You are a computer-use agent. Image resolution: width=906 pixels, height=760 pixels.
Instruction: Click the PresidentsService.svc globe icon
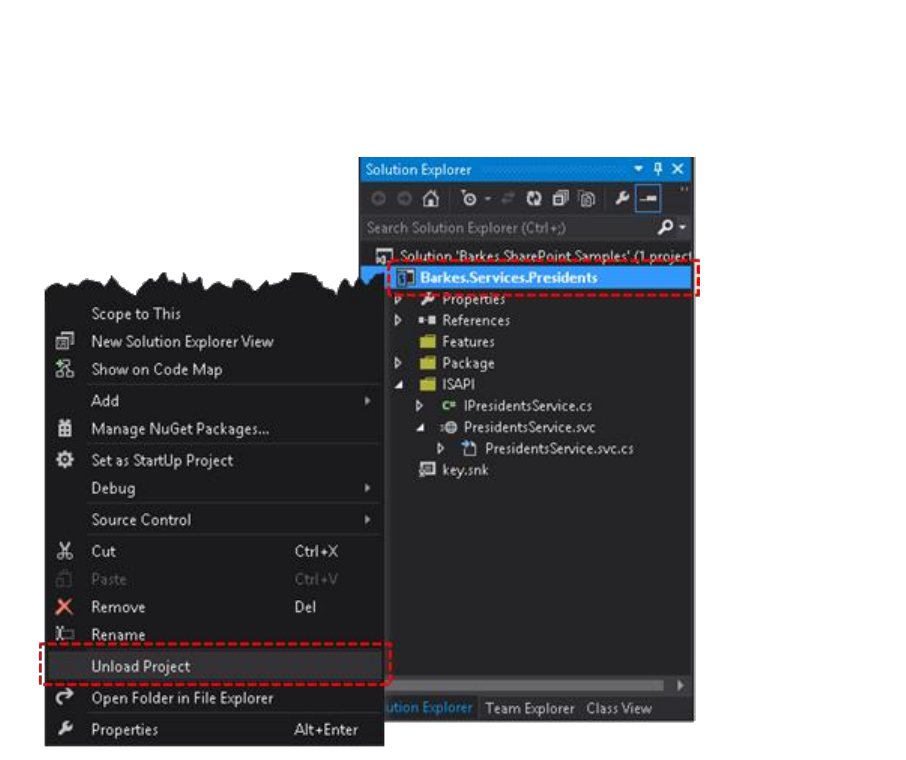(448, 427)
